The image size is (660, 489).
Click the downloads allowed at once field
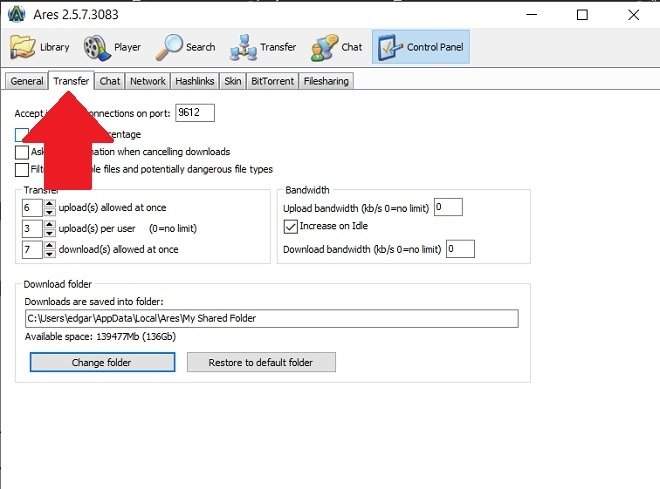click(x=32, y=250)
